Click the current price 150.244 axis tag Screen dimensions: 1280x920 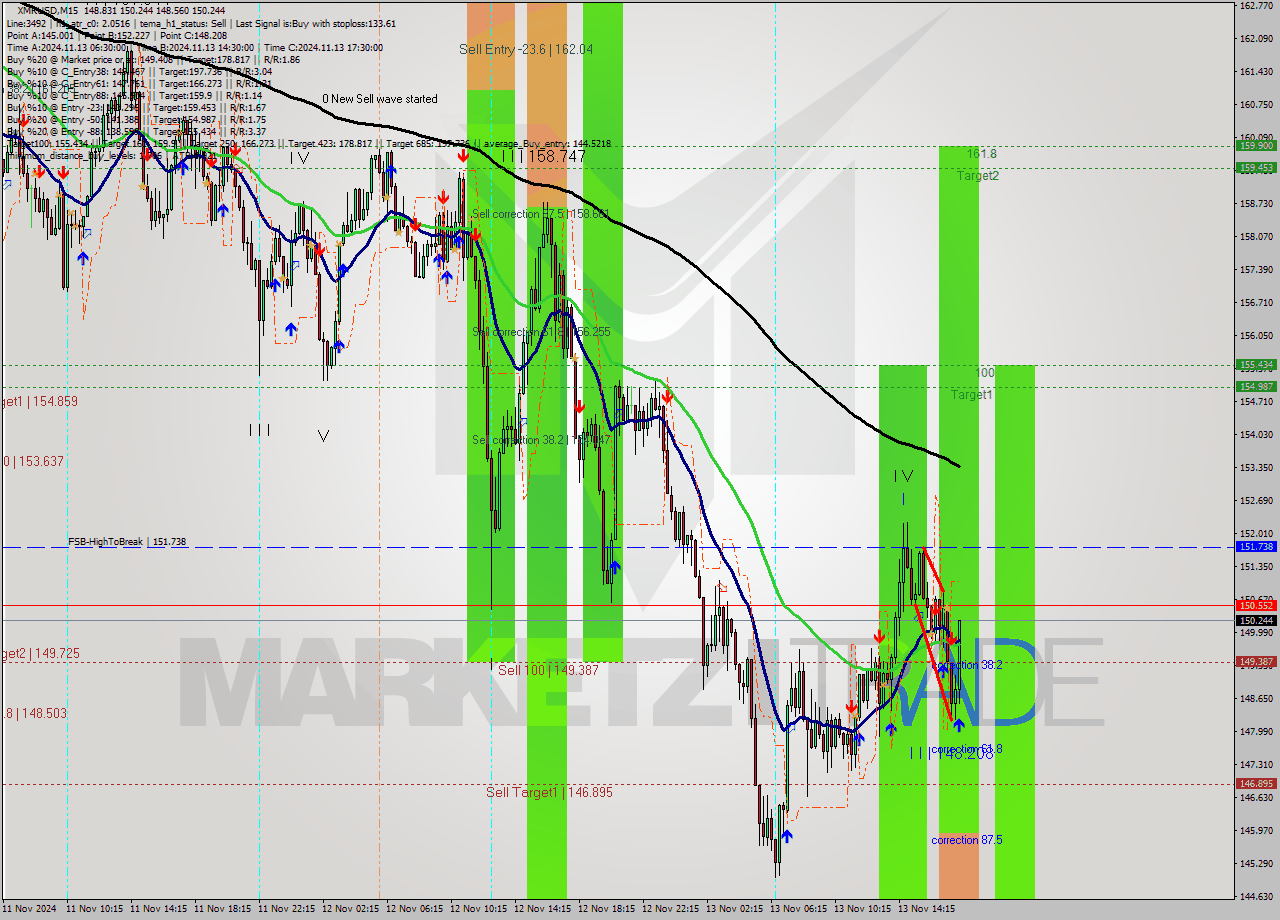(1256, 621)
